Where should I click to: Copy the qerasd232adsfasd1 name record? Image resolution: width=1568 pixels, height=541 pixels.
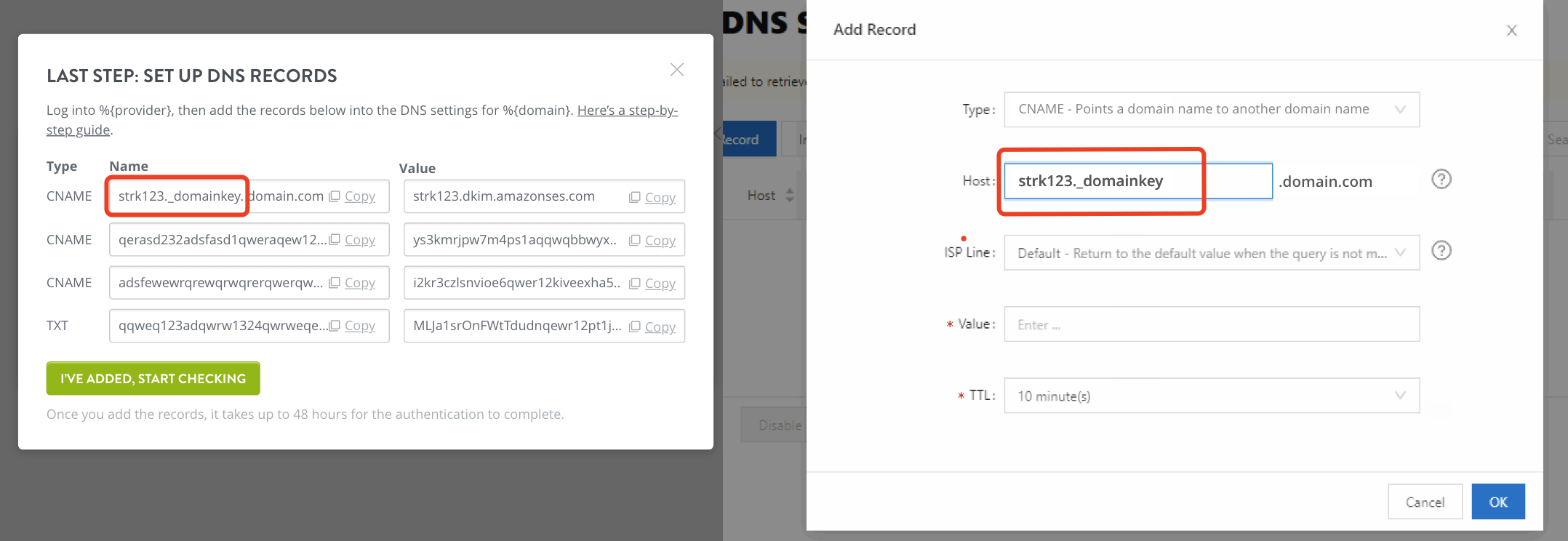[x=353, y=240]
